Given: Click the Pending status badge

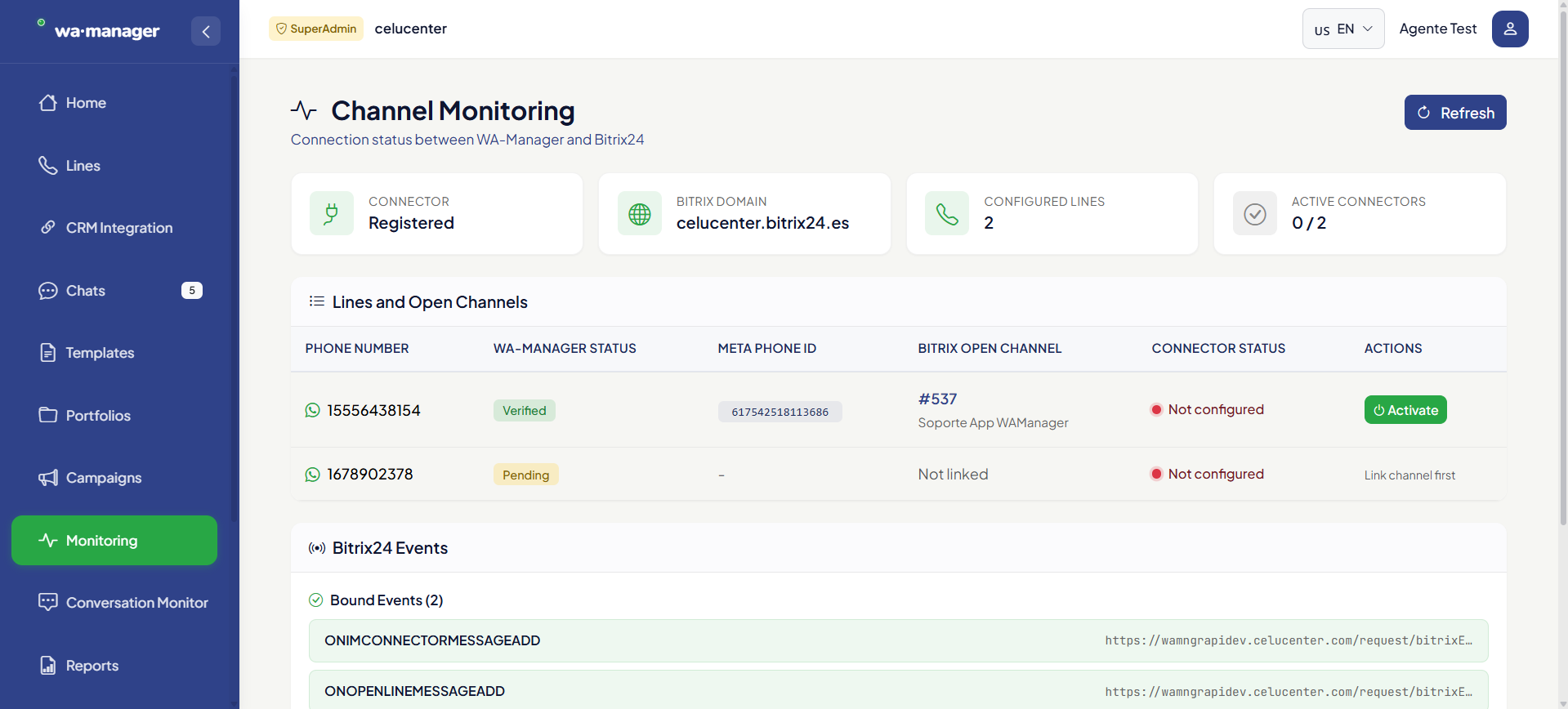Looking at the screenshot, I should click(526, 475).
